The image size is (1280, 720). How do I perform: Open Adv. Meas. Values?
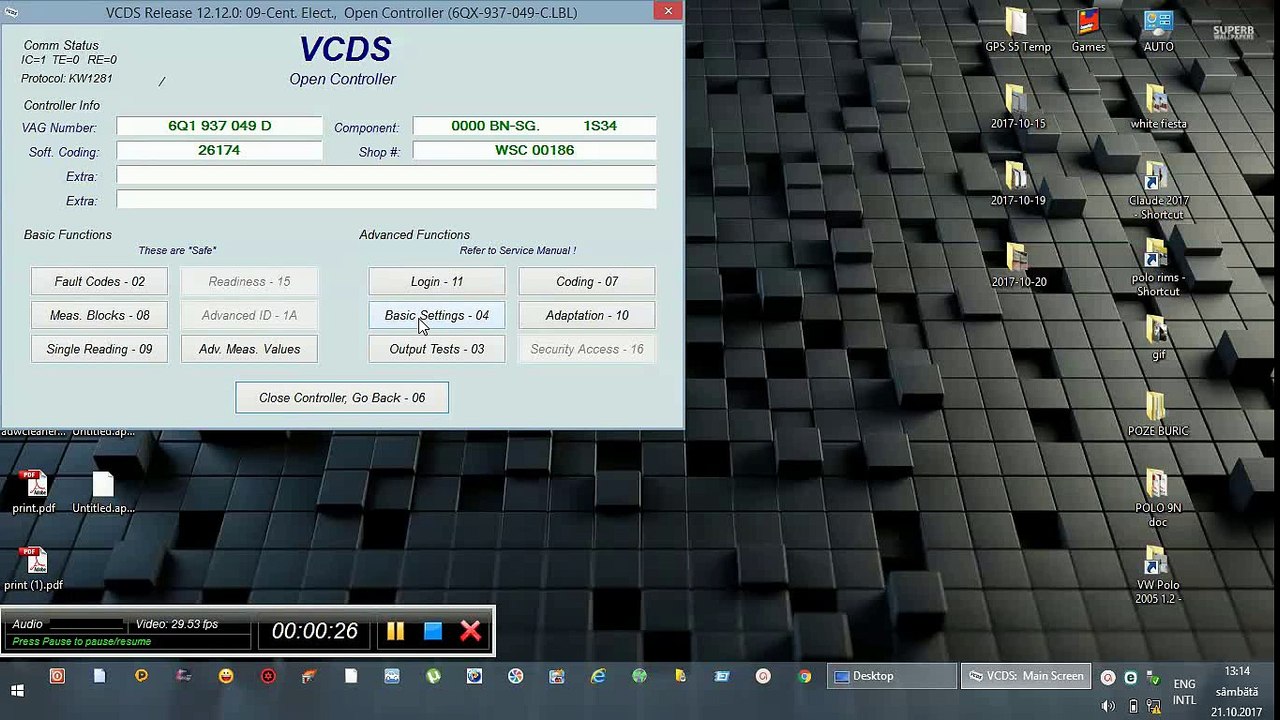[249, 350]
